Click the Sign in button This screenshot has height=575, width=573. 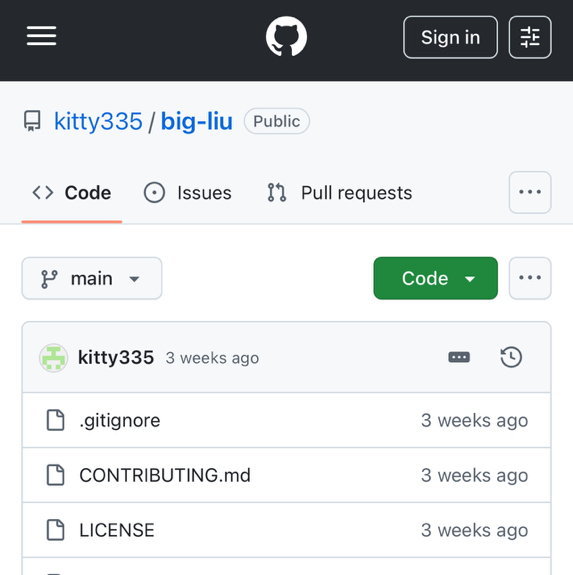point(450,37)
